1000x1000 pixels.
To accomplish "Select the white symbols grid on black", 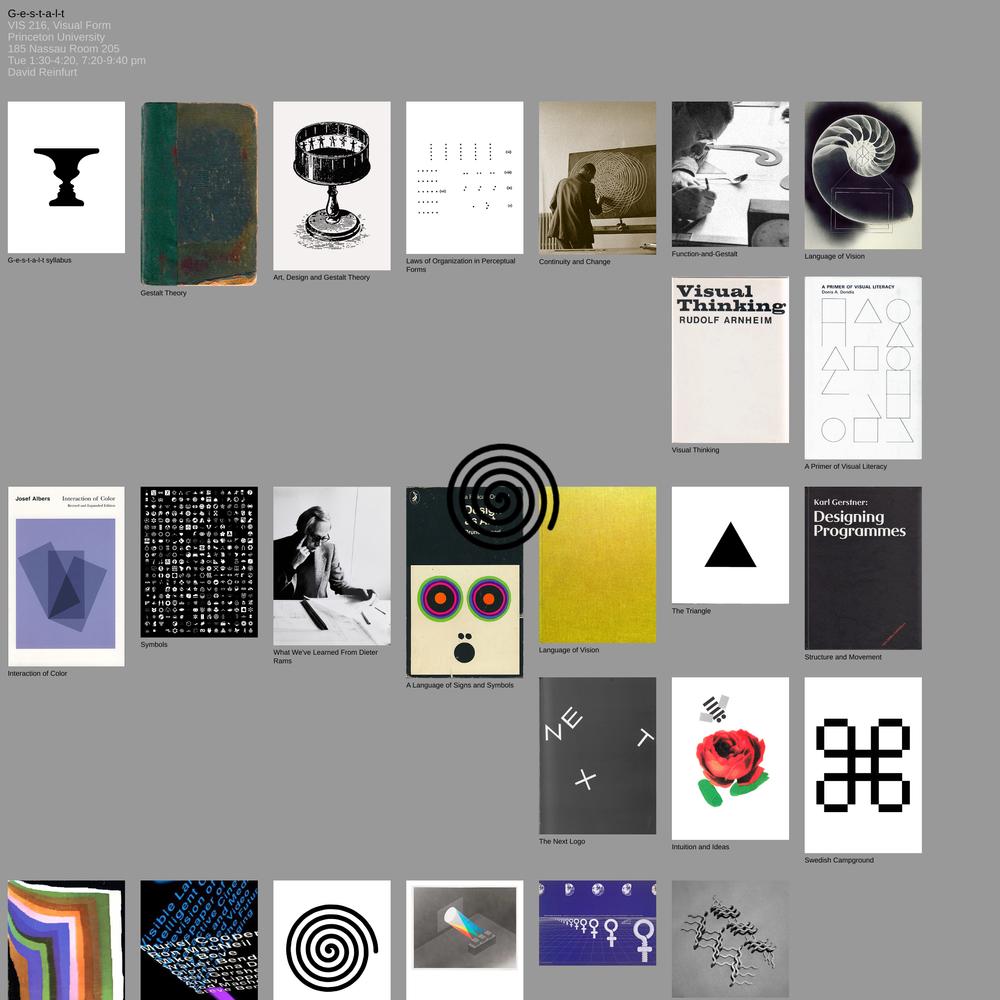I will point(199,562).
